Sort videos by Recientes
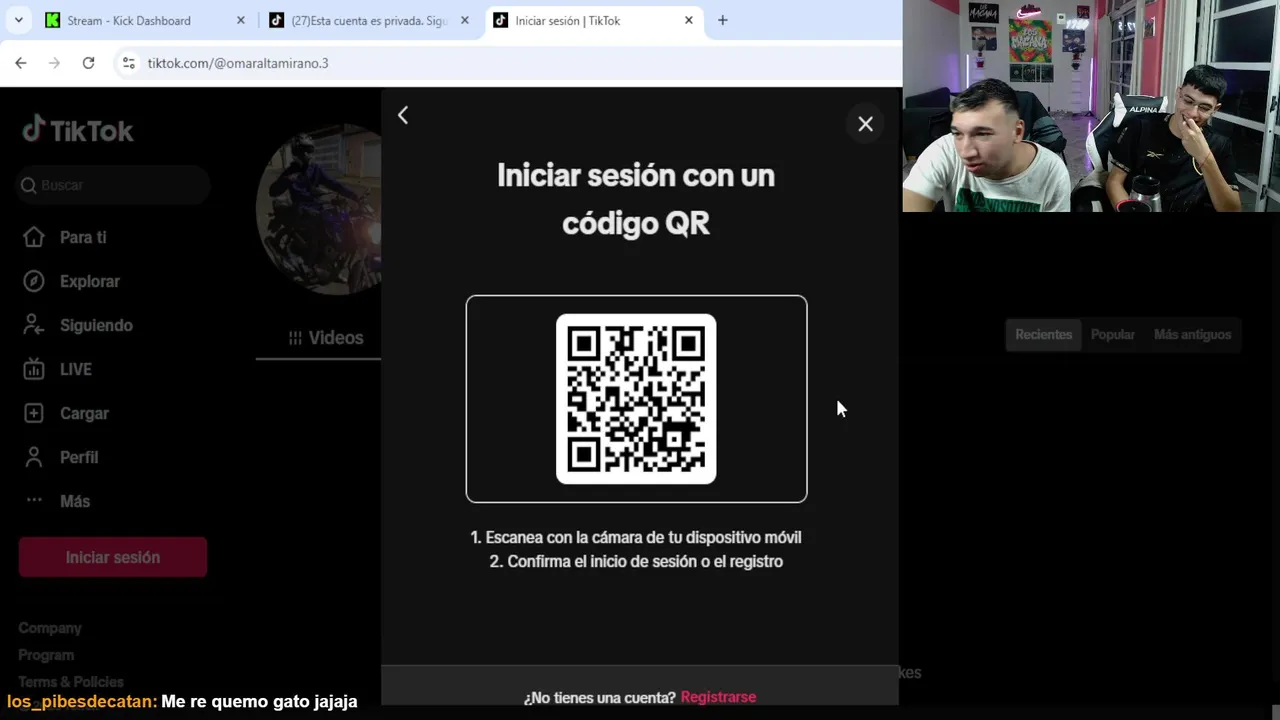This screenshot has height=720, width=1280. 1043,334
